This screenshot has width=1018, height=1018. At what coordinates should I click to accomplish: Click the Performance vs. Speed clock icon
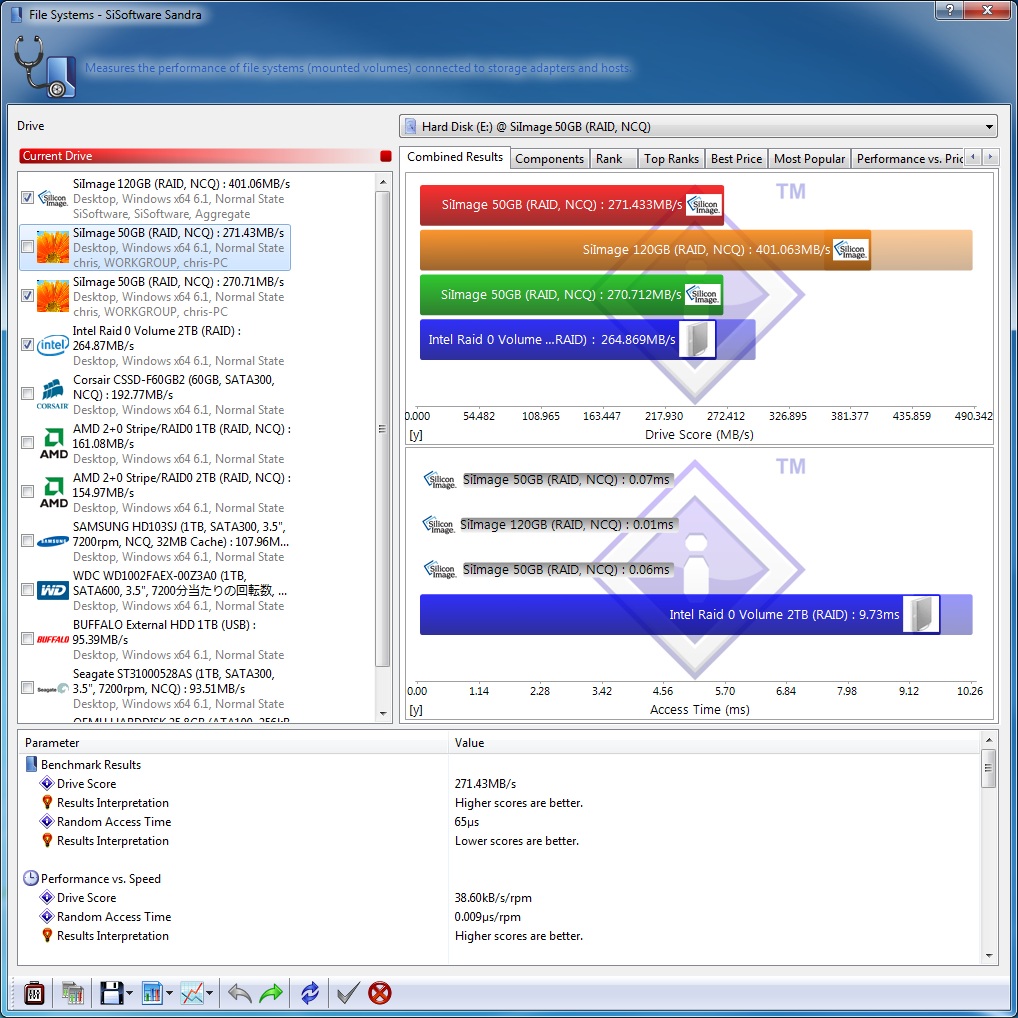click(31, 878)
